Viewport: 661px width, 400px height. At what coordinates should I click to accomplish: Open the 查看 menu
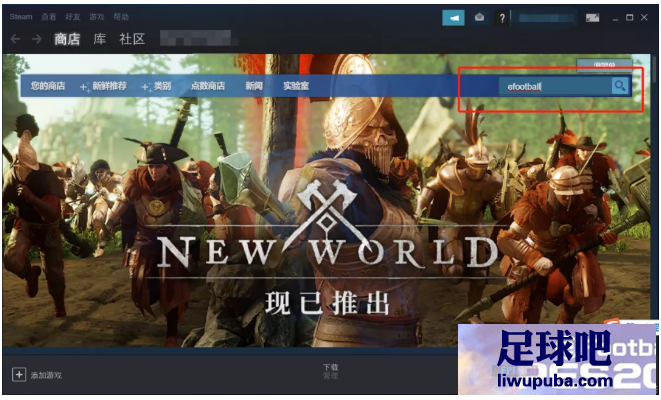pyautogui.click(x=48, y=17)
